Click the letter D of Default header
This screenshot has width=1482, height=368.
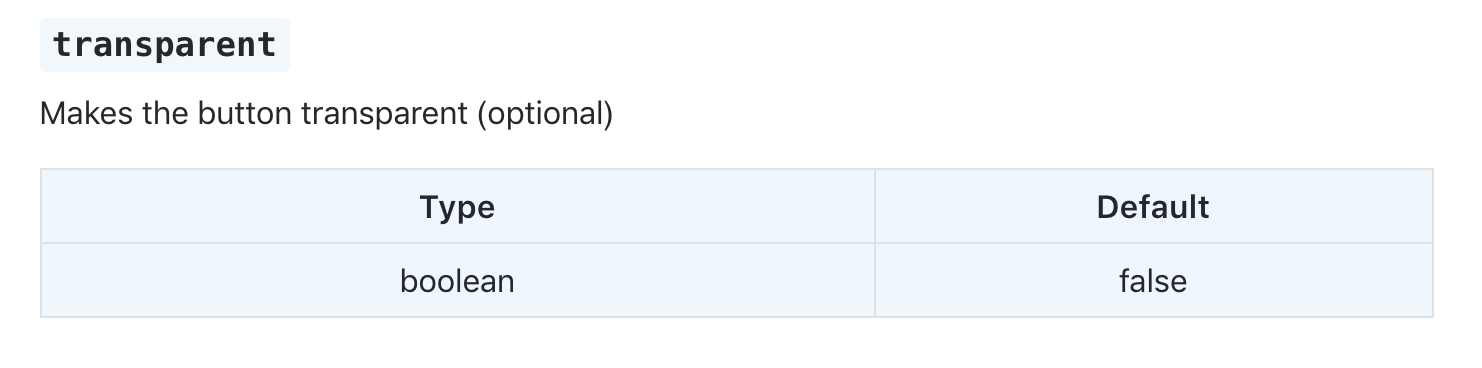1108,207
